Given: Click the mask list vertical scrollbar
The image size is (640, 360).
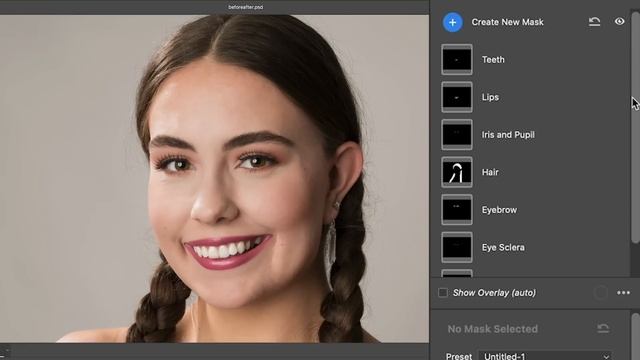Looking at the screenshot, I should [635, 127].
